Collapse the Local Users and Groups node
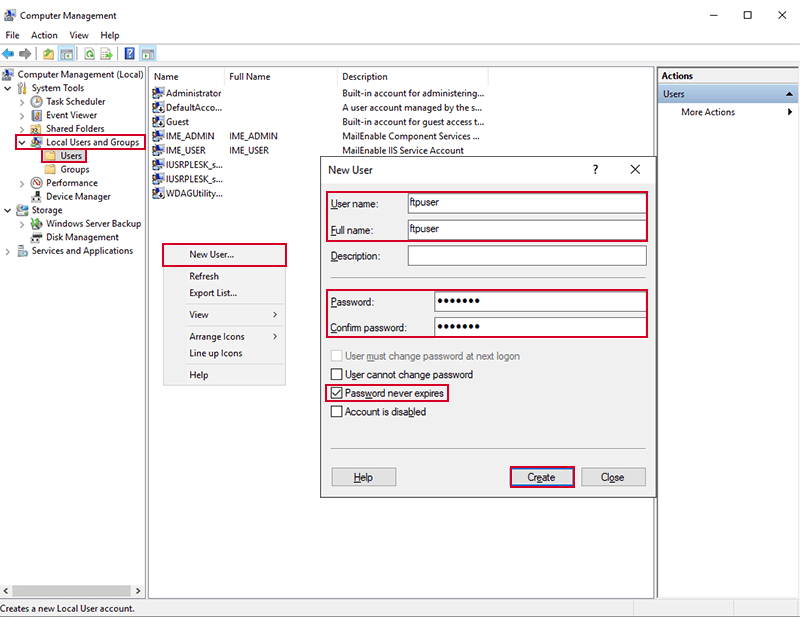 [22, 142]
